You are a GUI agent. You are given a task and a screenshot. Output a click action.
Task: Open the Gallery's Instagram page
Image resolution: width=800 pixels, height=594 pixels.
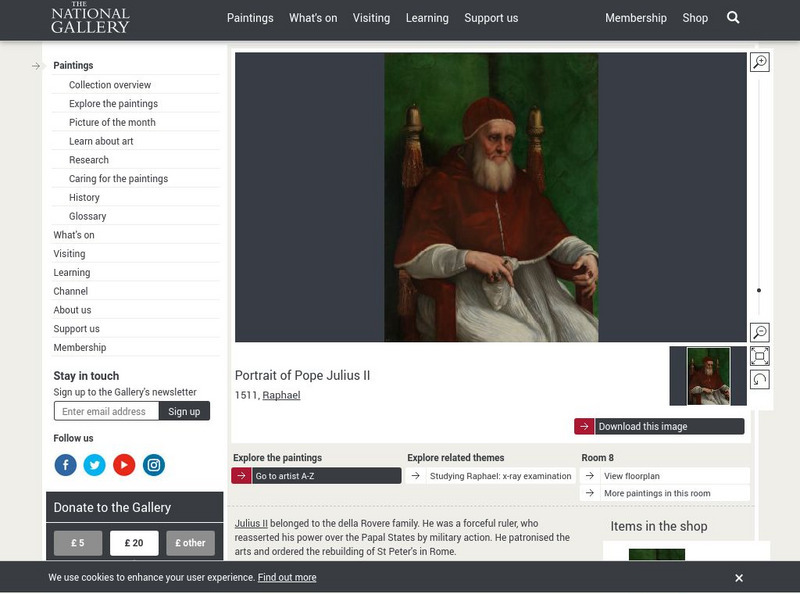click(153, 465)
